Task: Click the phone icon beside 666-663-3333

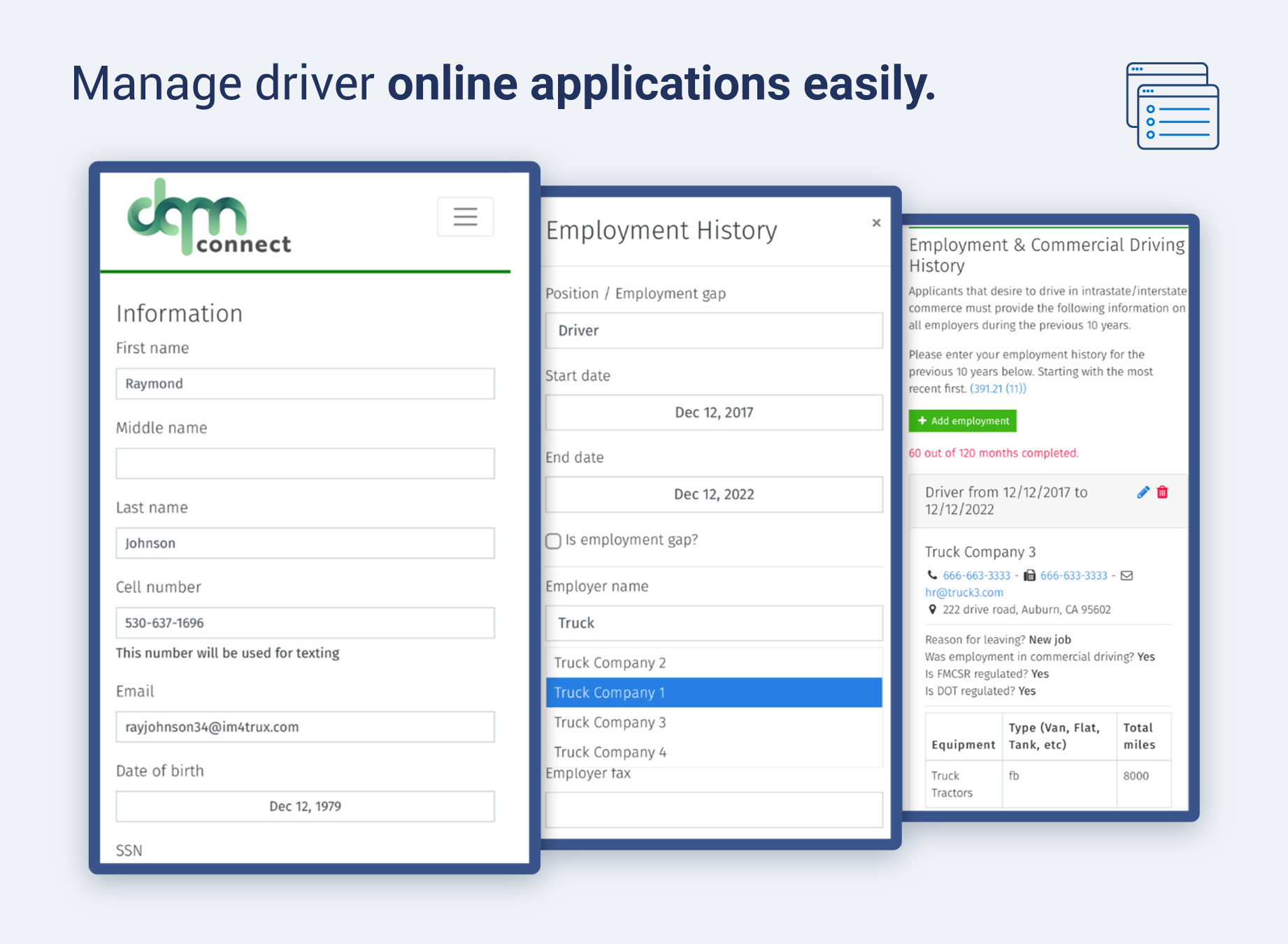Action: pyautogui.click(x=932, y=575)
